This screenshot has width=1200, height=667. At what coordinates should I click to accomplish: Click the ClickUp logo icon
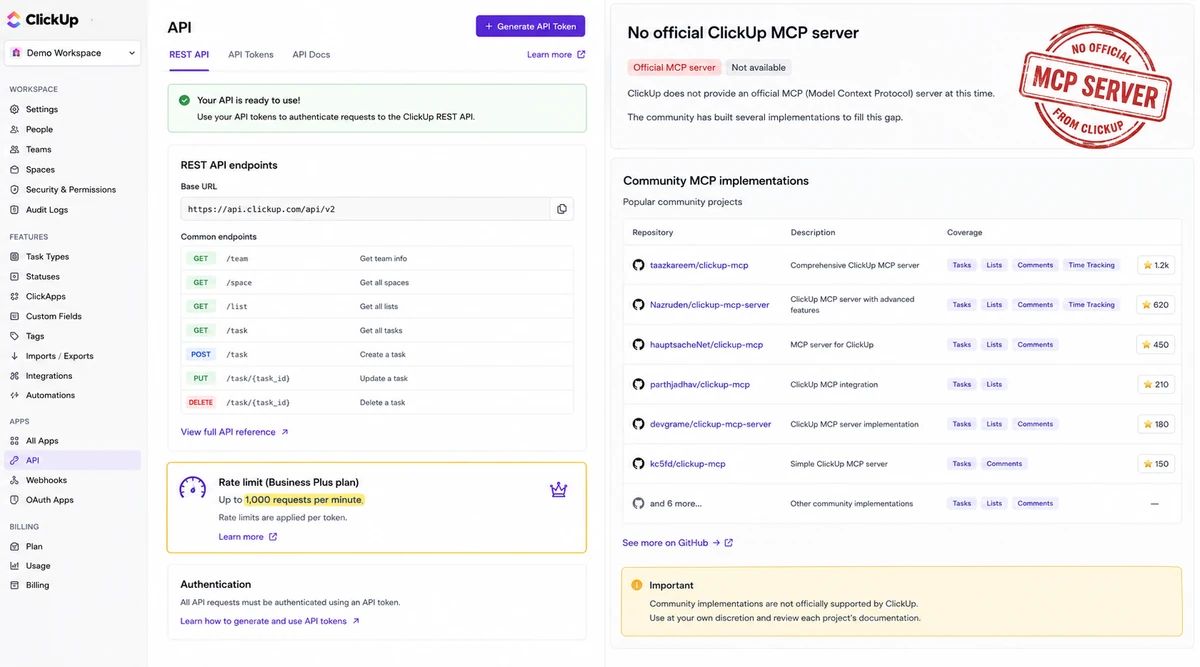(x=14, y=19)
